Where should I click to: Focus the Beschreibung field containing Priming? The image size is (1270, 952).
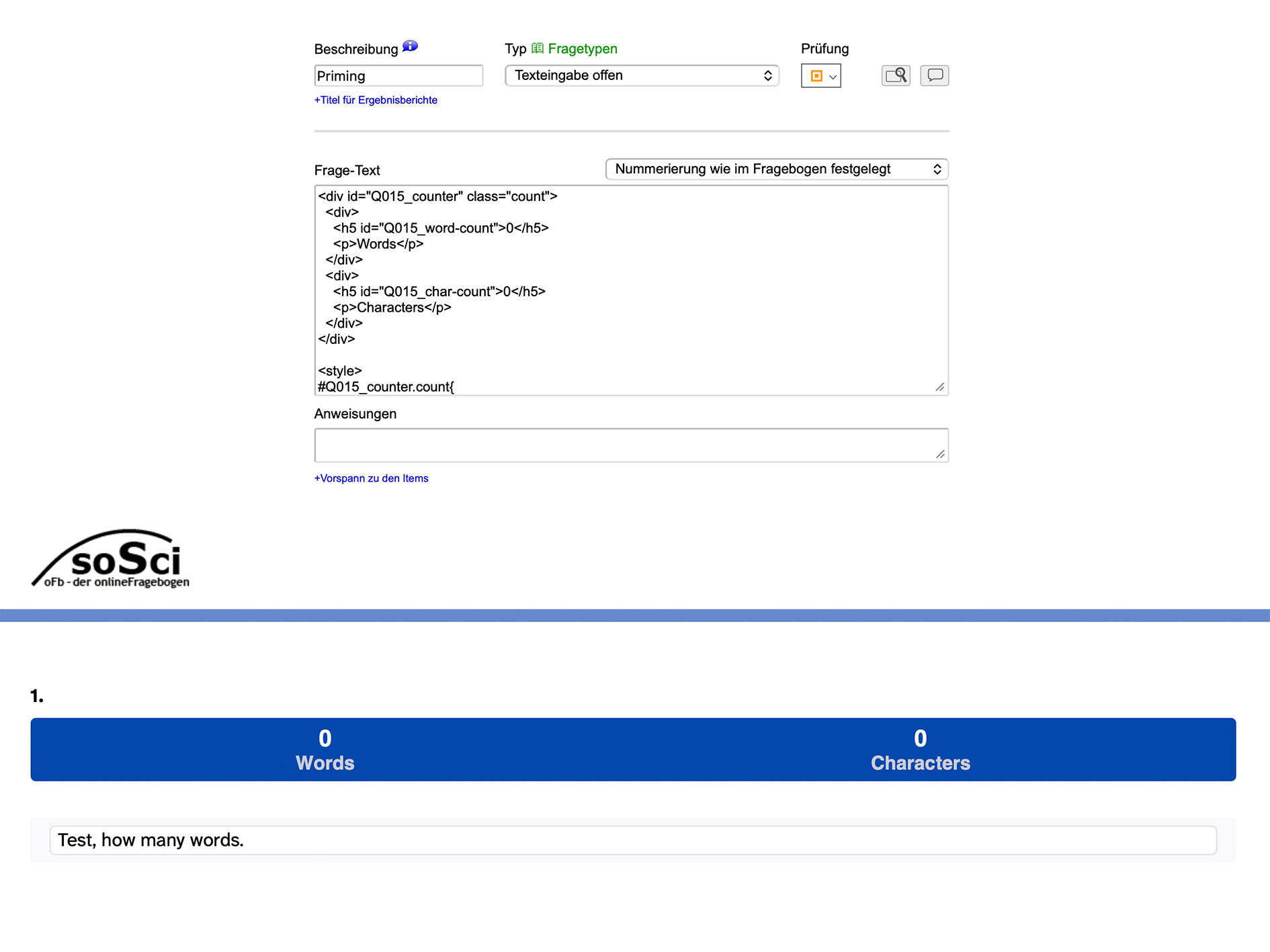pyautogui.click(x=398, y=76)
